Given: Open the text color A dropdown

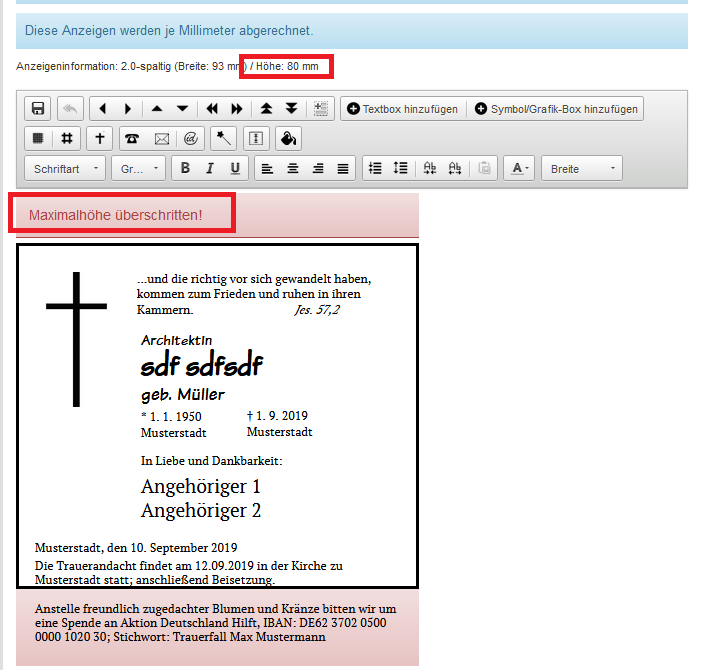Looking at the screenshot, I should coord(519,168).
